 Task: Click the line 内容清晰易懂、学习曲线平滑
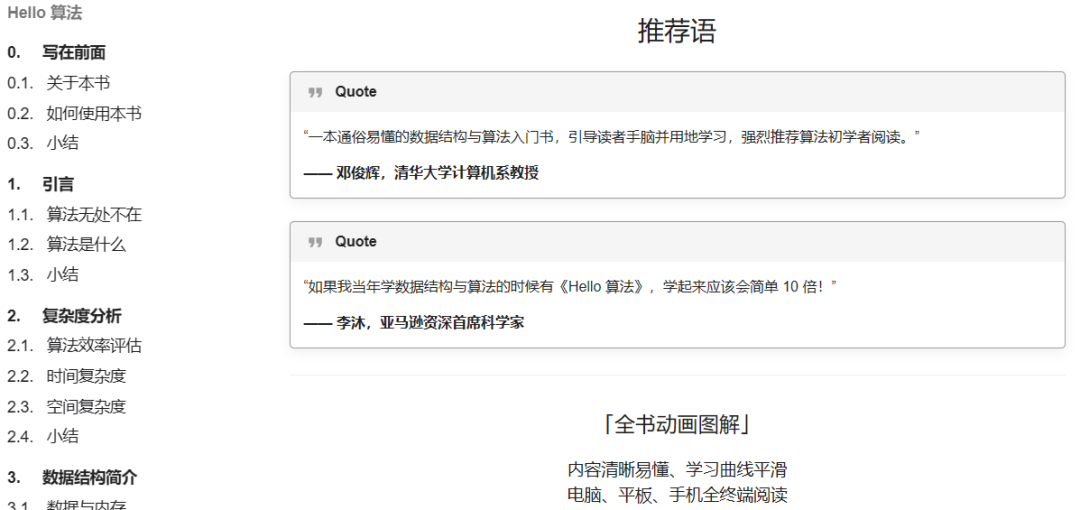pos(677,470)
